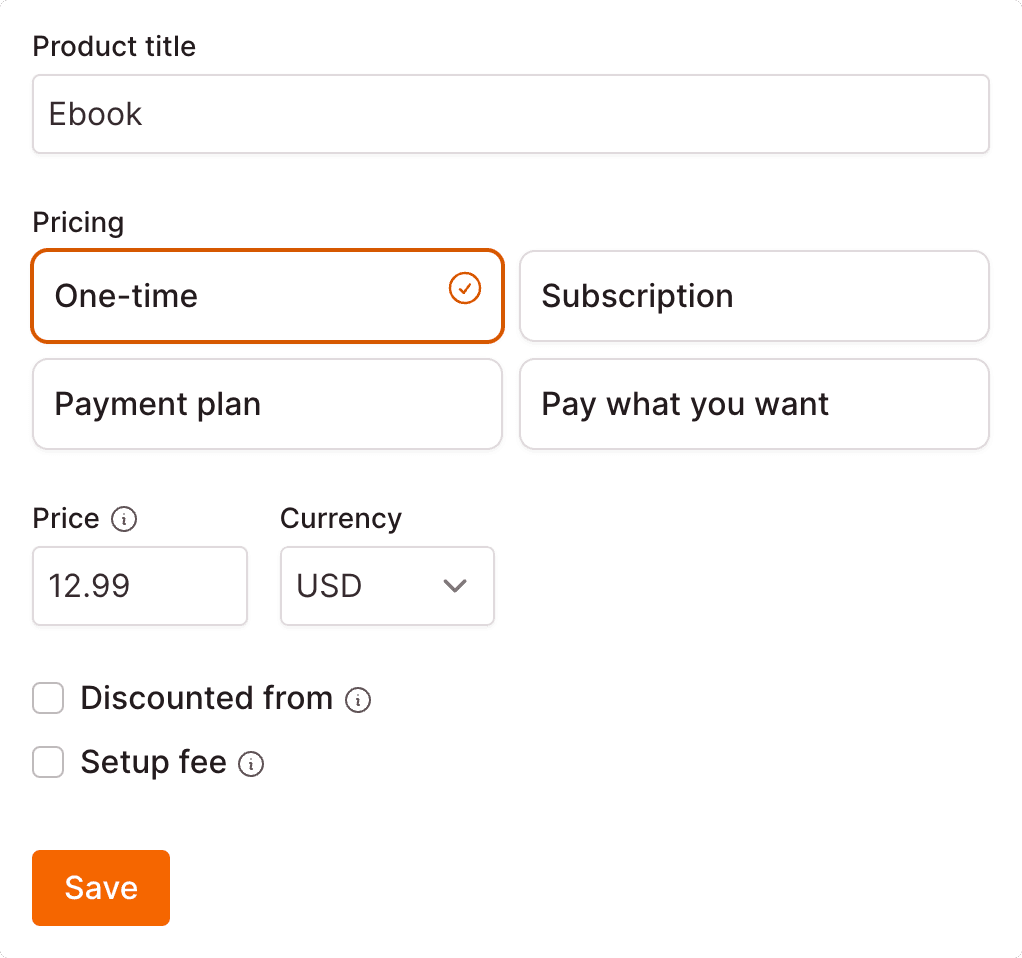Screen dimensions: 1022x958
Task: Click inside the Price field showing 12.99
Action: click(140, 586)
